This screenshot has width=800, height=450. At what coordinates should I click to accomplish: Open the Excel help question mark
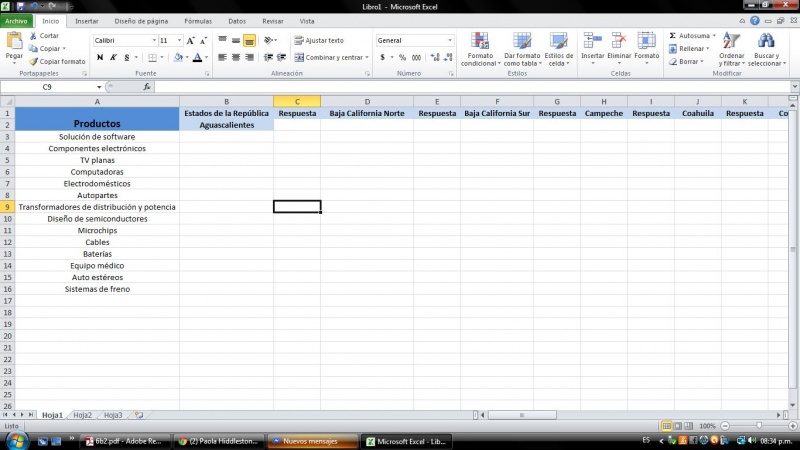point(756,20)
